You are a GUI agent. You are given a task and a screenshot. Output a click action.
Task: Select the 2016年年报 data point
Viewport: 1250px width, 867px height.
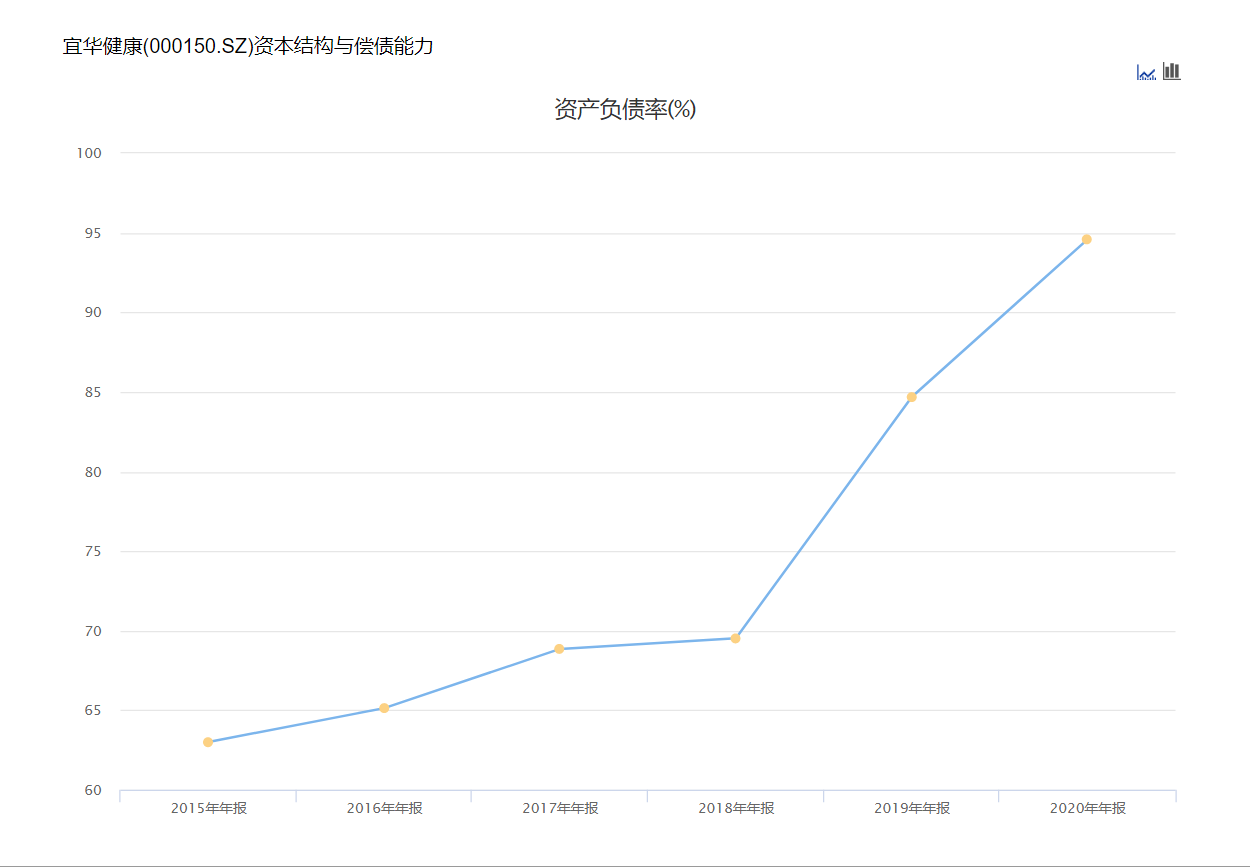click(384, 708)
